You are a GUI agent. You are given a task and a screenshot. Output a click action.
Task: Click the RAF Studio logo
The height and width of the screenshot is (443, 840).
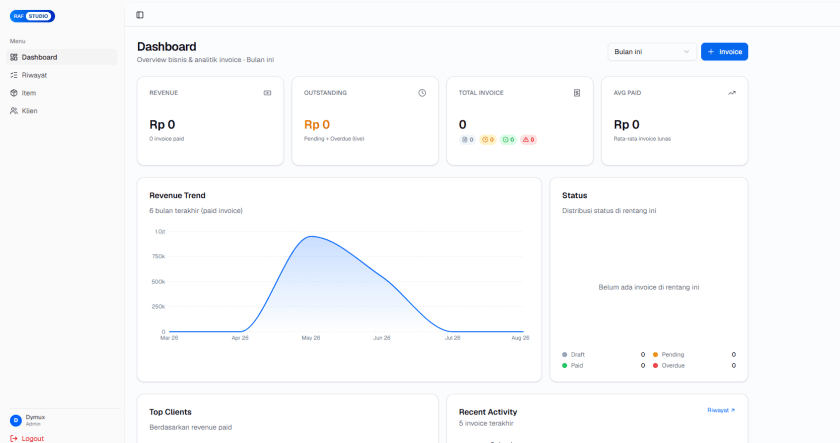click(32, 16)
